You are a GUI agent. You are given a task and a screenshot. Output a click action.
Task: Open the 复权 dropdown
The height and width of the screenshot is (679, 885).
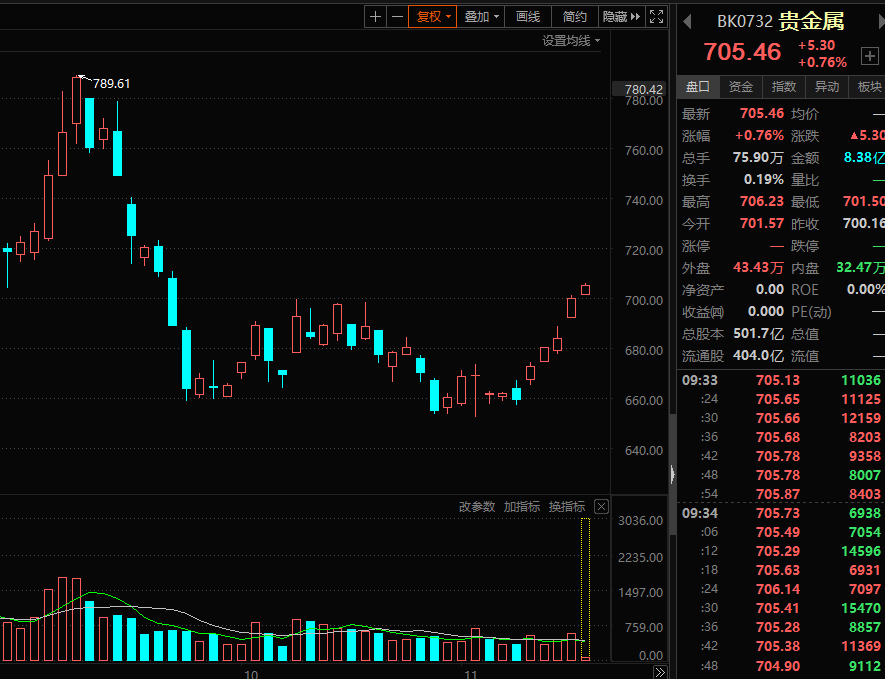pyautogui.click(x=434, y=16)
